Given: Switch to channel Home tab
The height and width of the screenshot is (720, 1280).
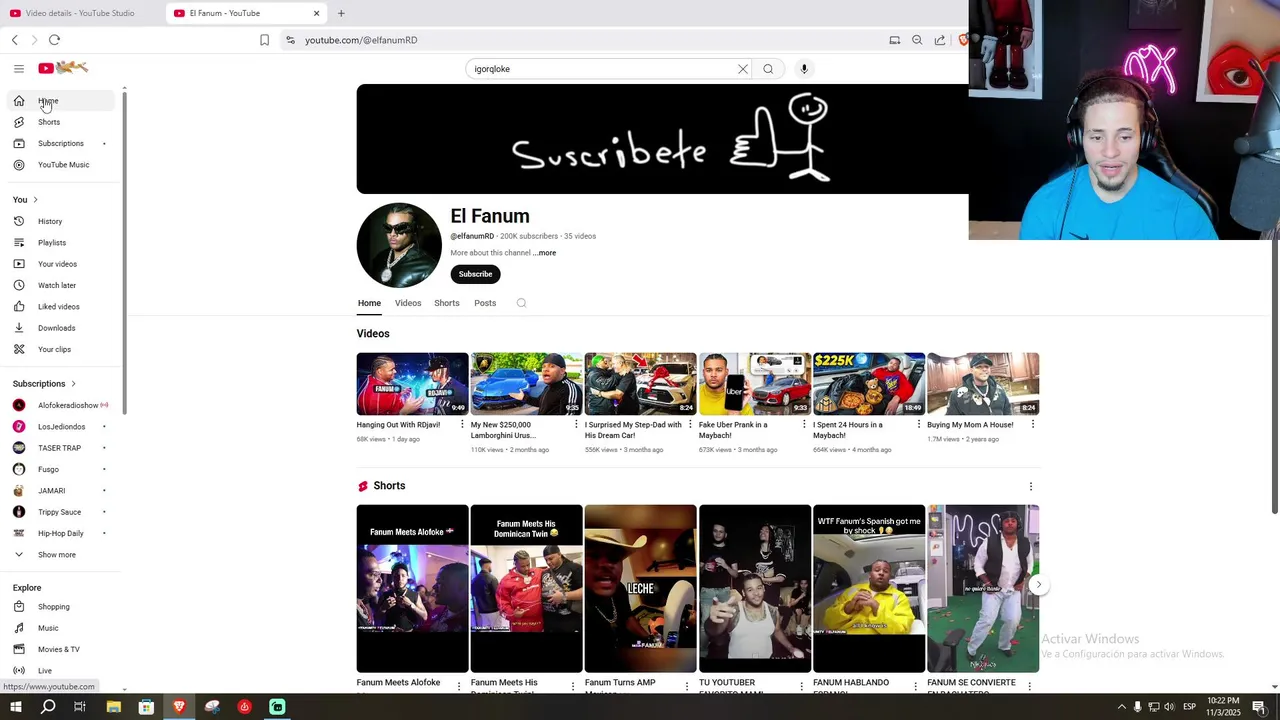Looking at the screenshot, I should (369, 303).
